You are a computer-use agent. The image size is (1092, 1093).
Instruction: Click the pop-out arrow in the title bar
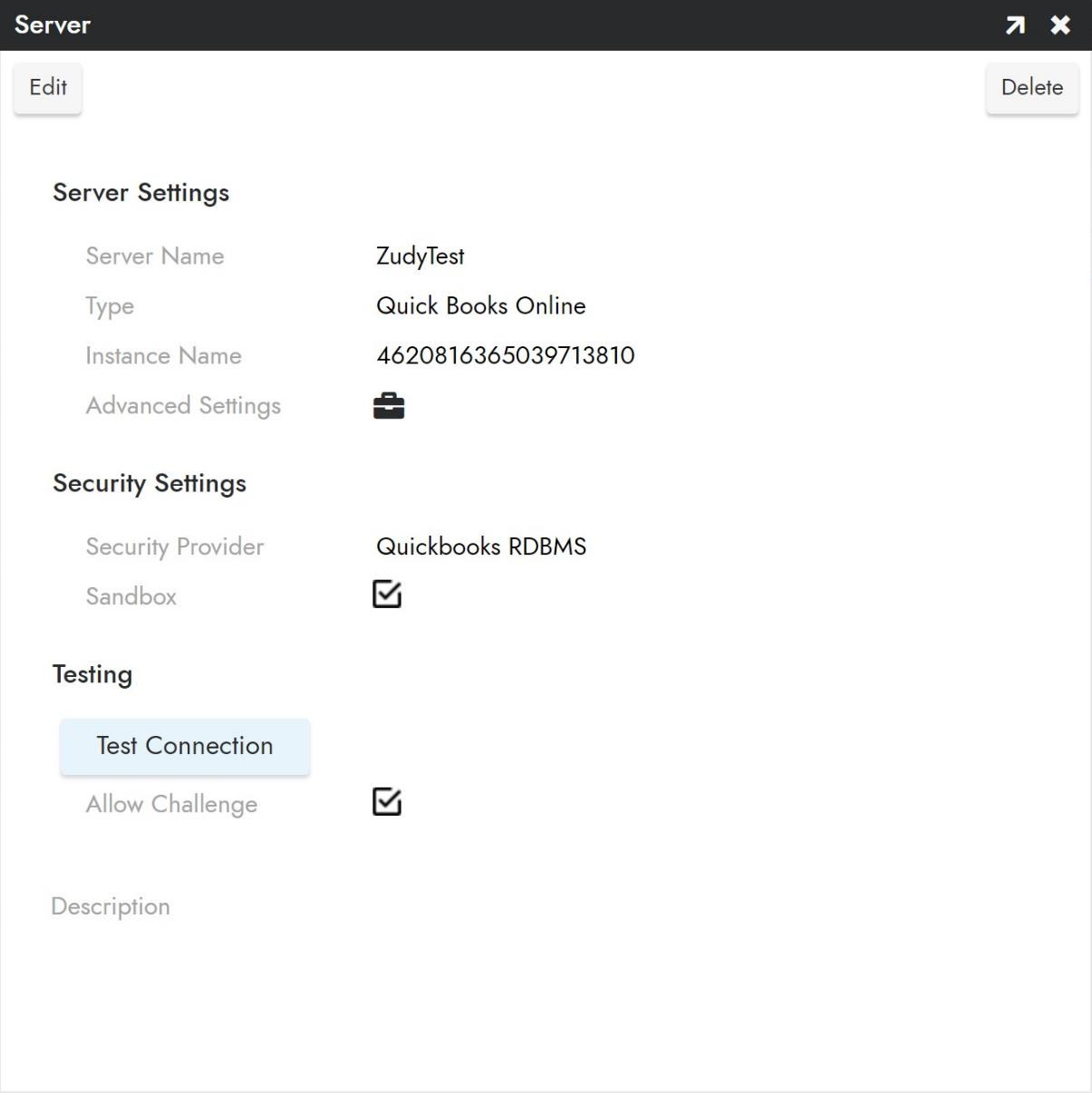coord(1014,24)
